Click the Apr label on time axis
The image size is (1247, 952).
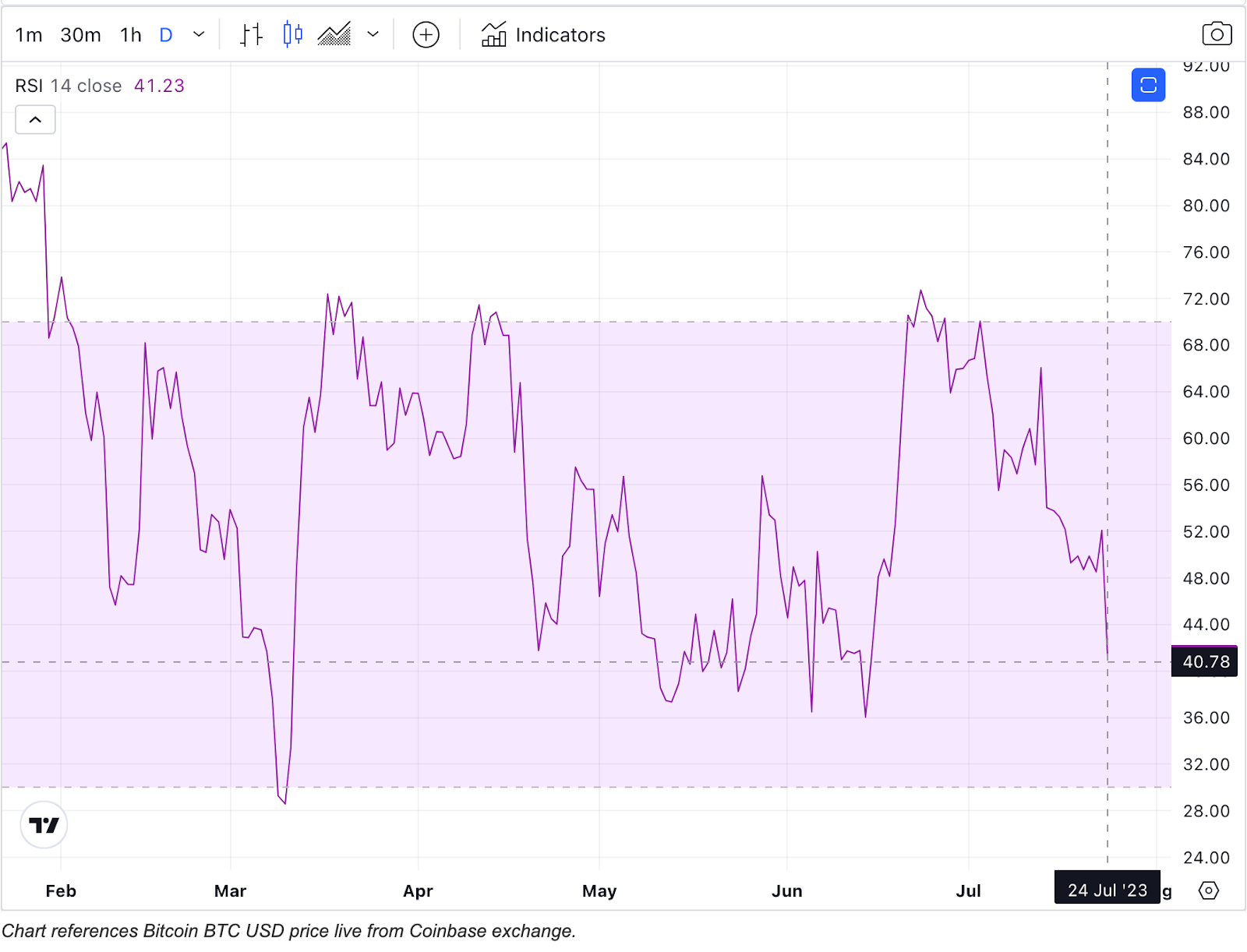(x=418, y=891)
